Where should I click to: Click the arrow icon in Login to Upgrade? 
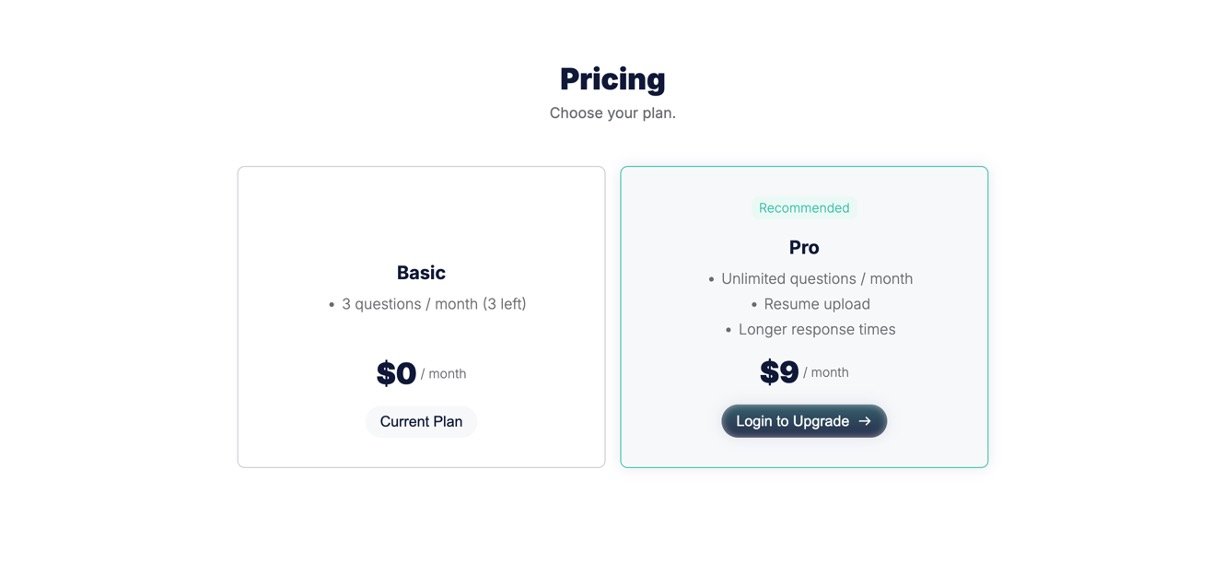click(865, 421)
